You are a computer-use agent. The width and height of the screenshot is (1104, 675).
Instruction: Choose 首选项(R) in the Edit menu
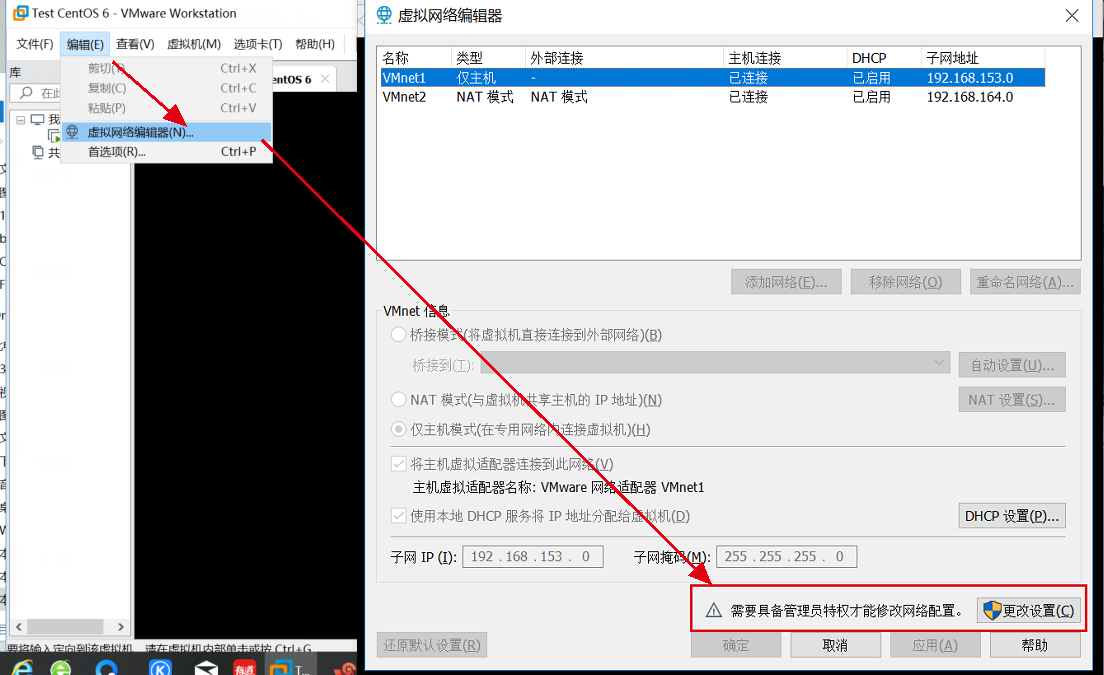pos(166,152)
